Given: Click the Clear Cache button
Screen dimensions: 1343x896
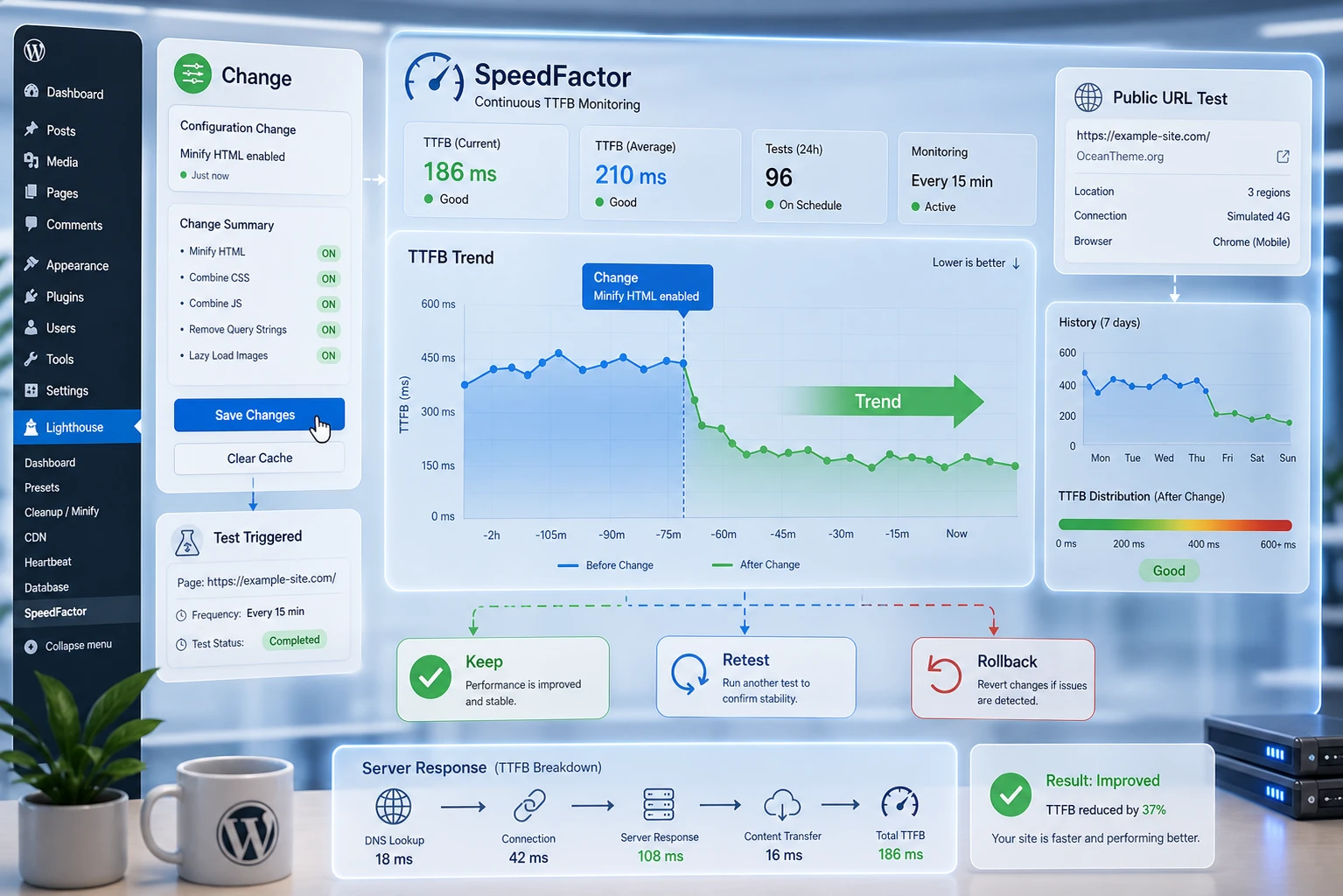Looking at the screenshot, I should (x=259, y=458).
